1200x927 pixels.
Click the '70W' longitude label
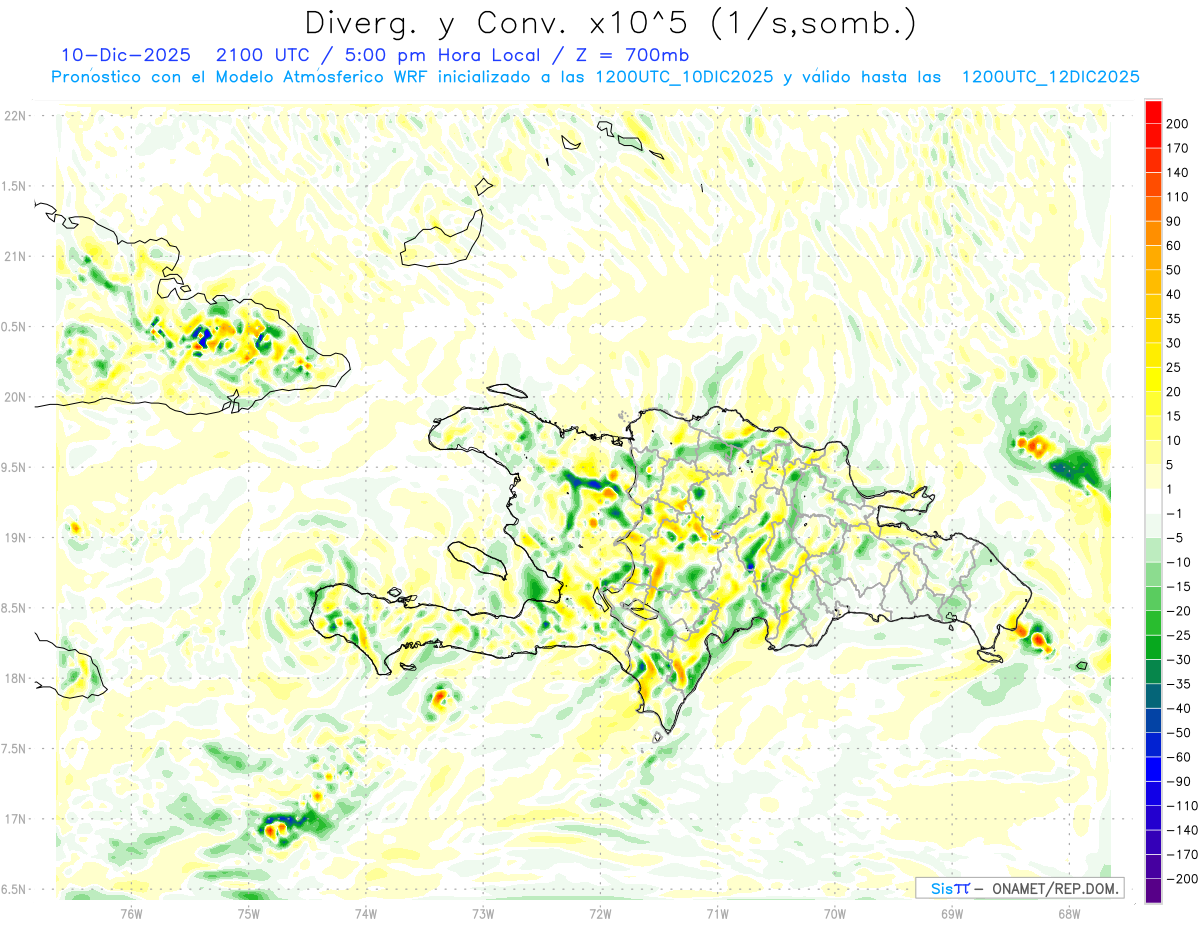point(835,913)
